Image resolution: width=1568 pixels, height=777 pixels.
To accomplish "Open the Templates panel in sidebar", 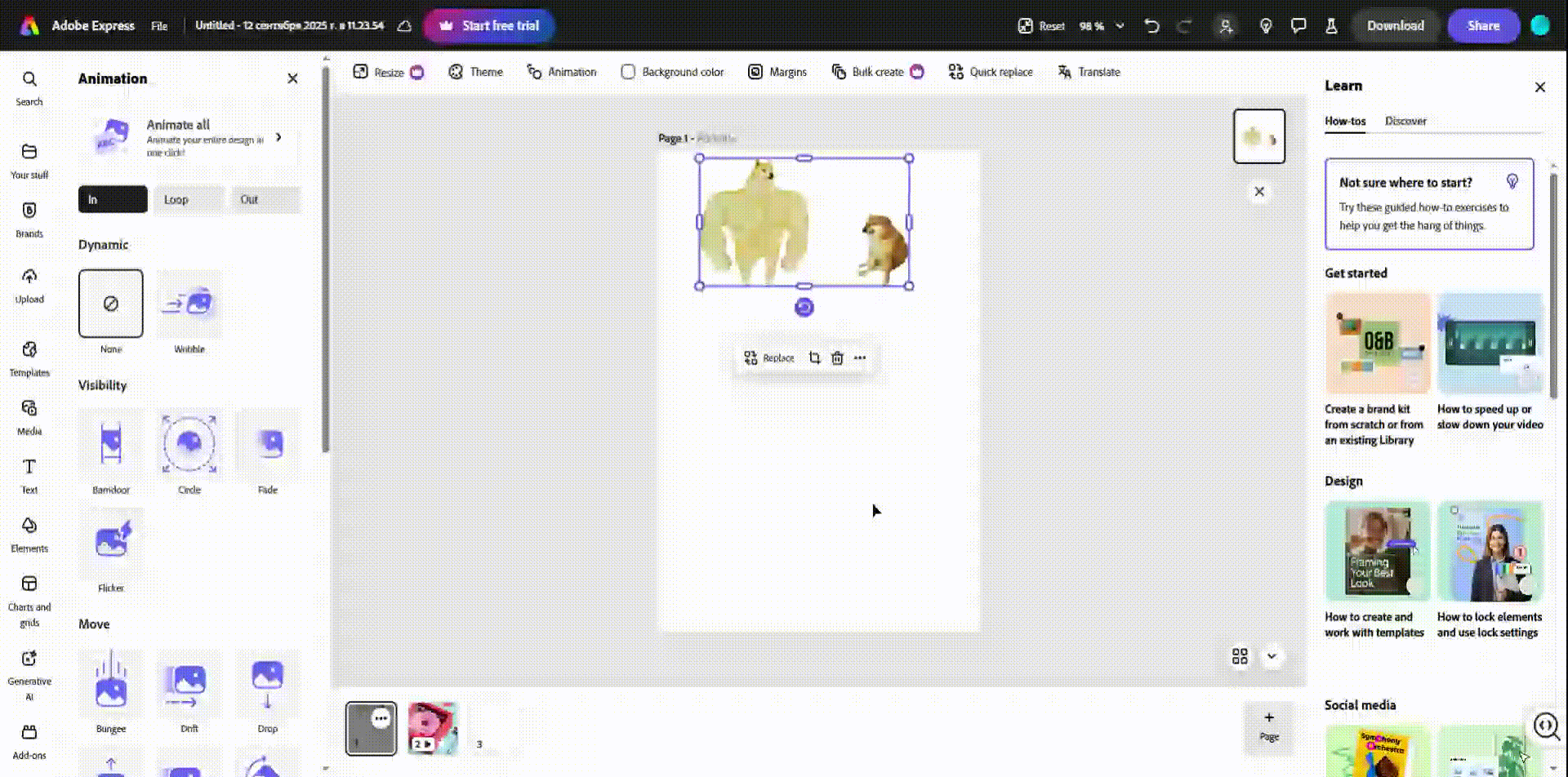I will [x=29, y=358].
